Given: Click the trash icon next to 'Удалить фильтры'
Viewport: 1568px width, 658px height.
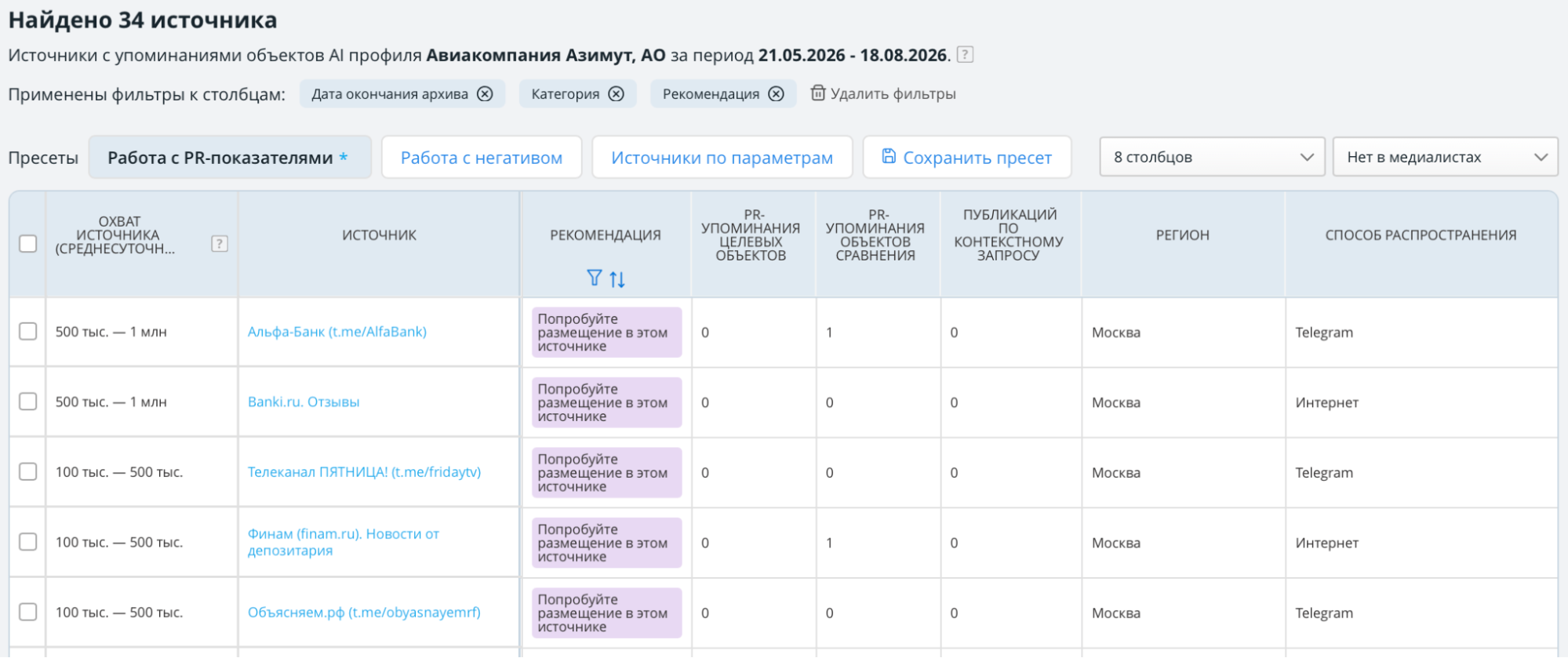Looking at the screenshot, I should pos(818,93).
